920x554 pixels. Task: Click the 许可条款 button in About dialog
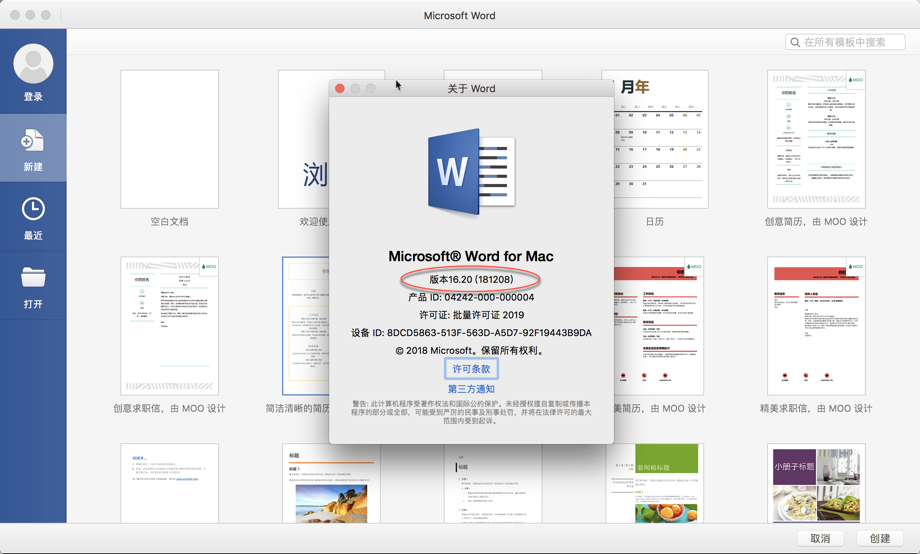click(471, 369)
